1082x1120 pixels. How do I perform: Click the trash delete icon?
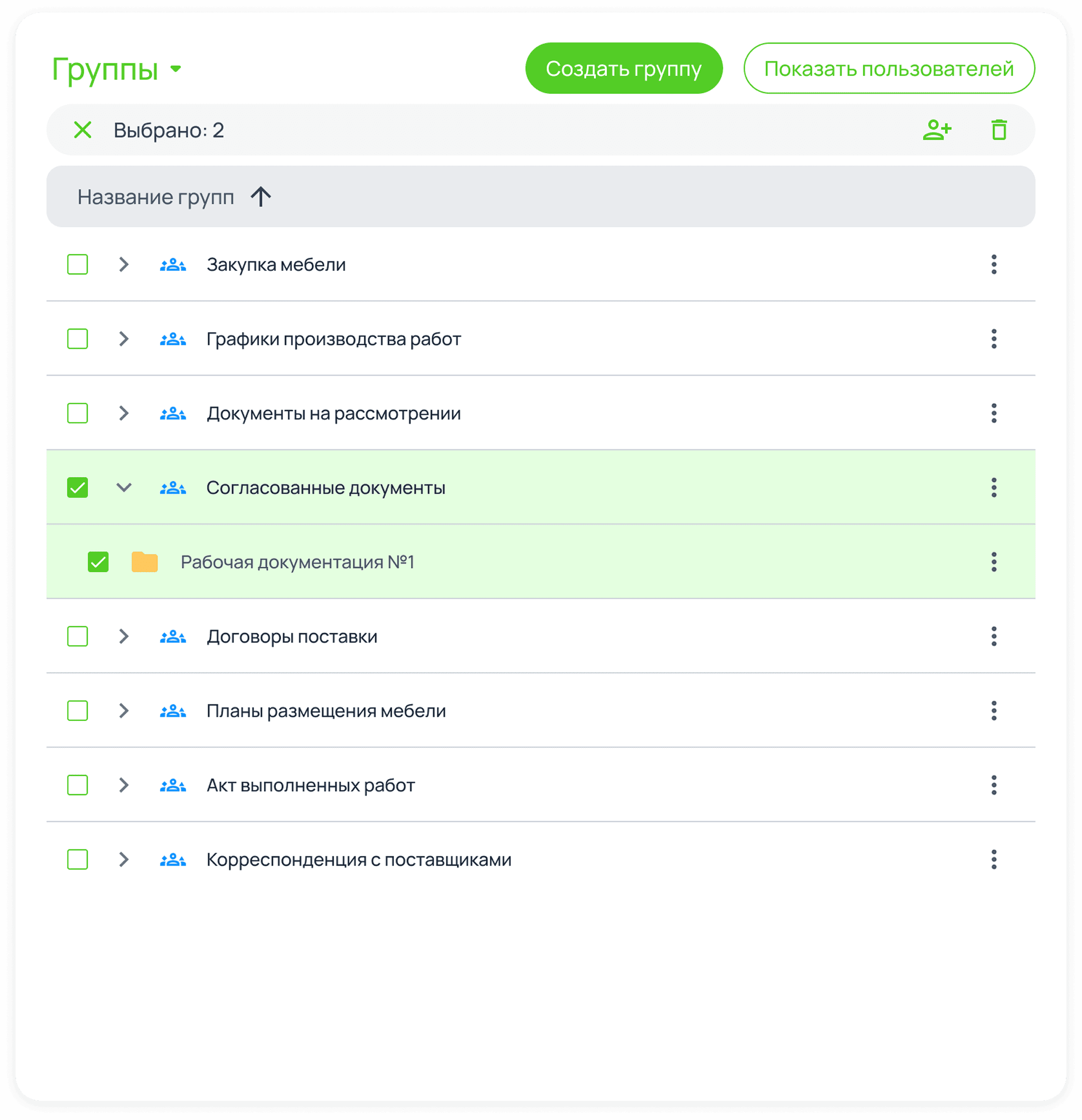coord(998,130)
